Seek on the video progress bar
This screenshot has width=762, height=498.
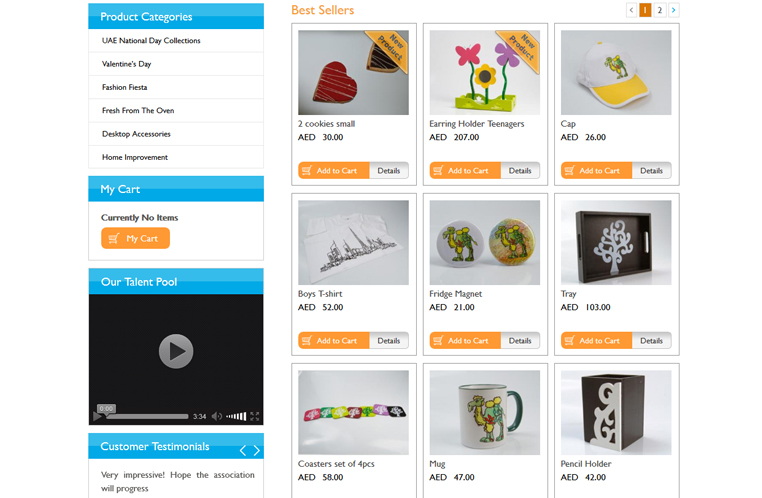[x=147, y=416]
